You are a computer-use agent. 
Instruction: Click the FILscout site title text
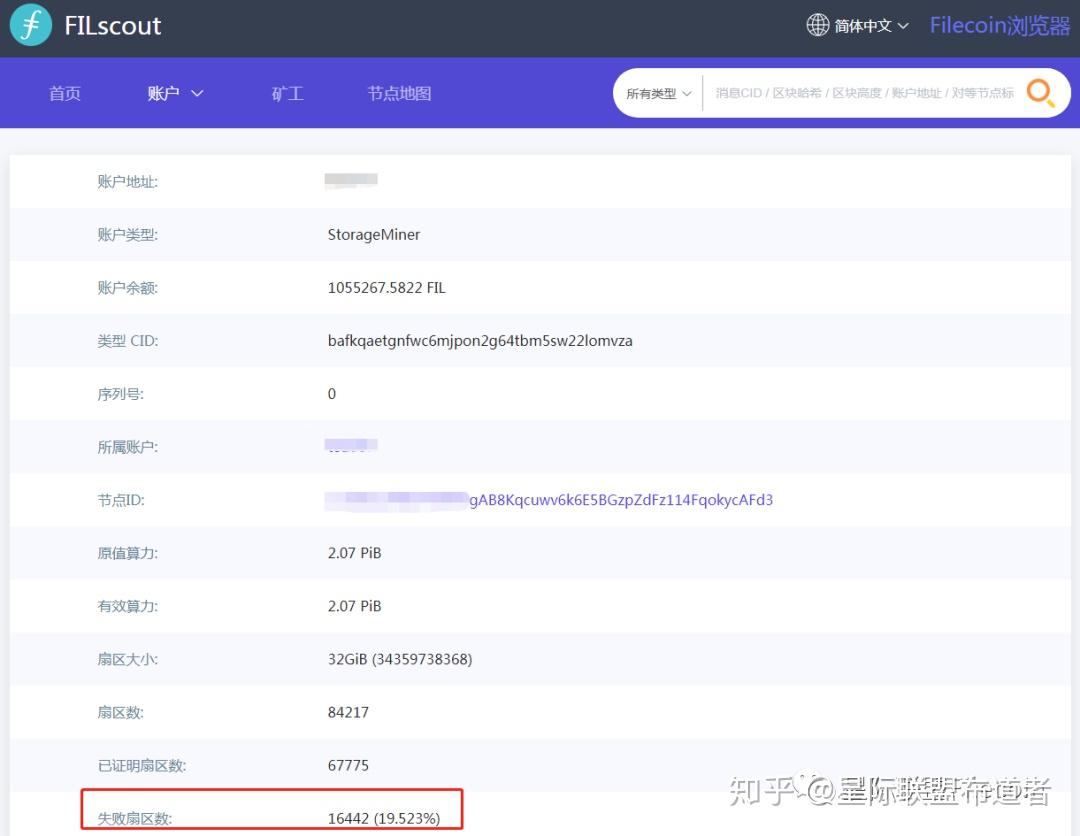pos(113,25)
